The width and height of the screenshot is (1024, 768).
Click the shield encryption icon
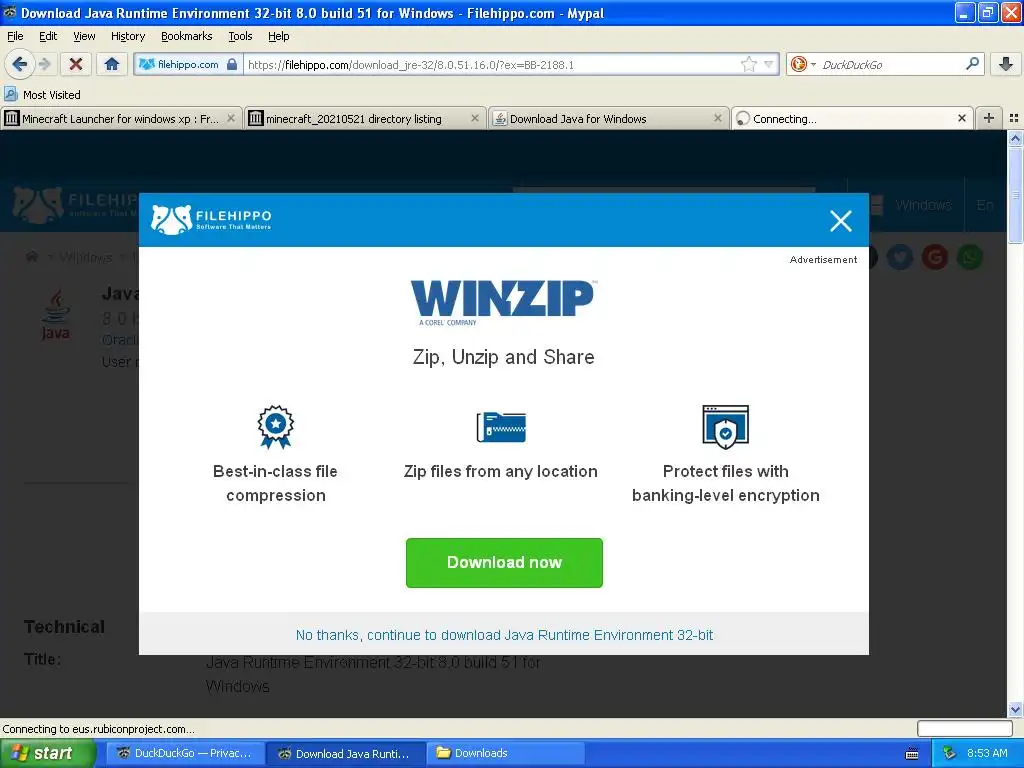tap(726, 427)
